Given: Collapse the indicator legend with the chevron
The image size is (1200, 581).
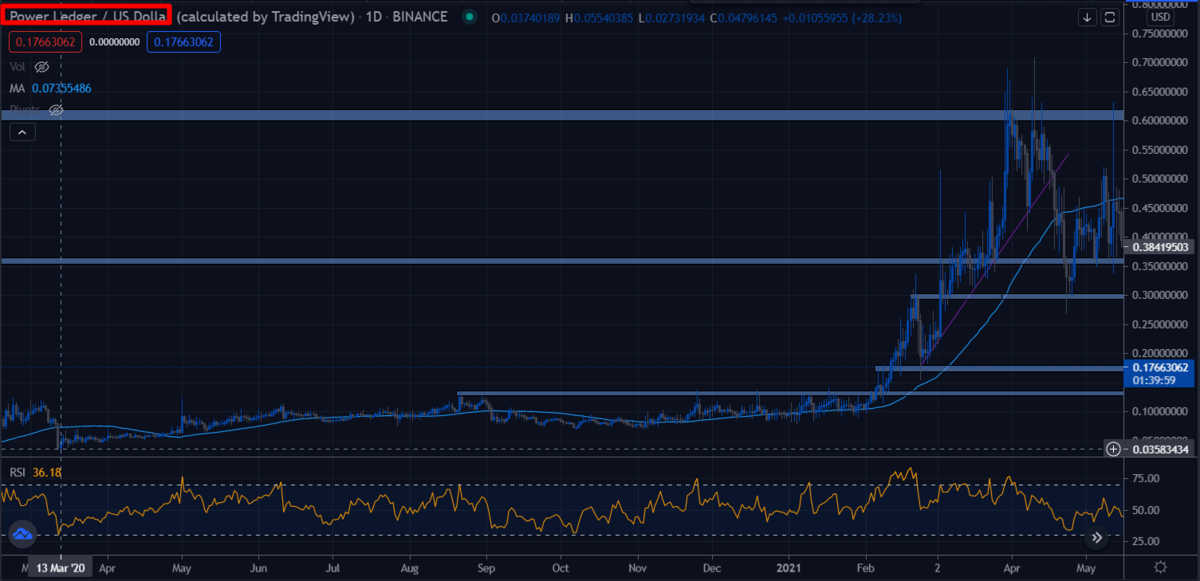Looking at the screenshot, I should 22,132.
